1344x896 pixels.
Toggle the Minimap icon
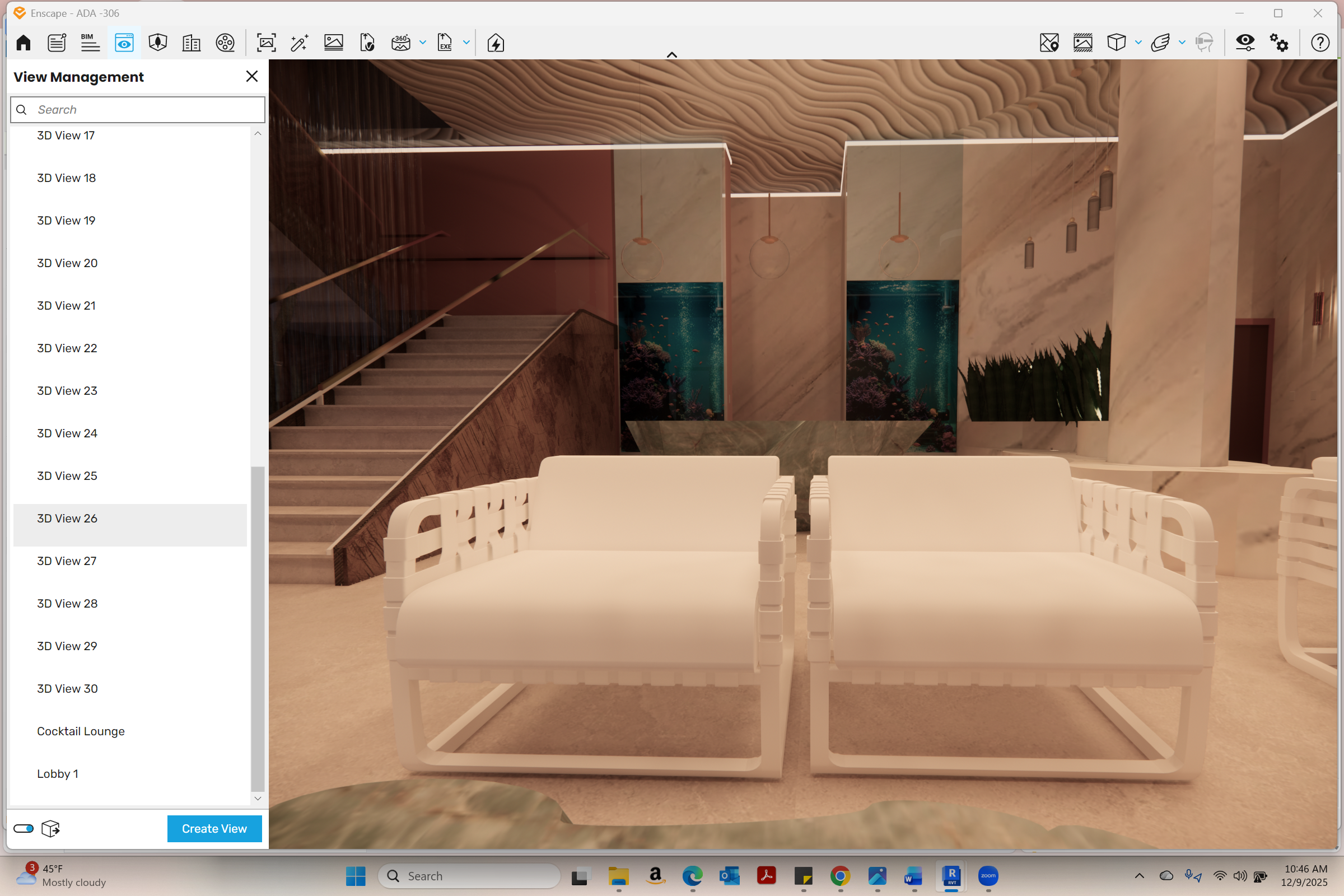coord(1049,43)
